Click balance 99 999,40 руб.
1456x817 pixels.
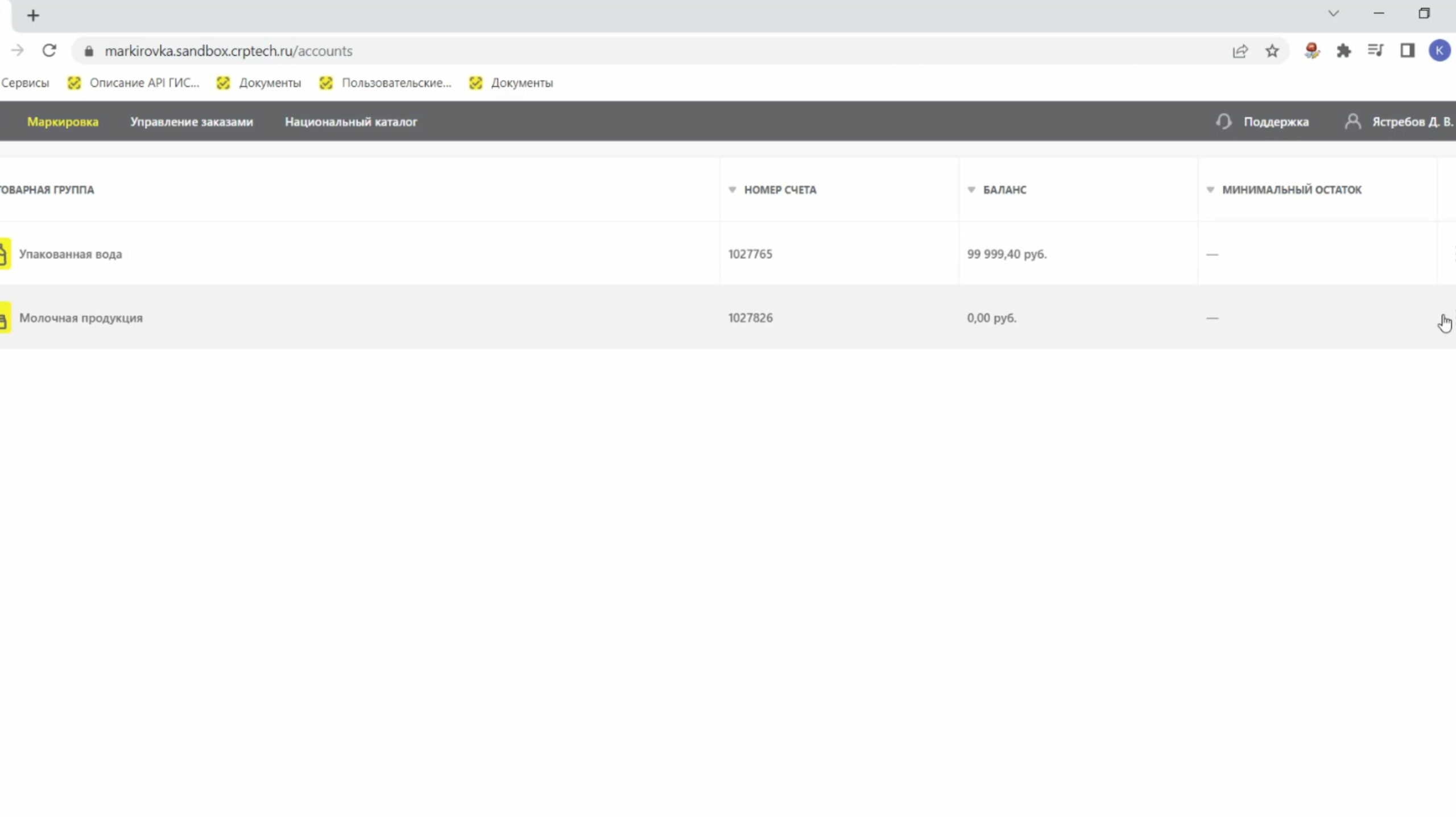click(1007, 254)
